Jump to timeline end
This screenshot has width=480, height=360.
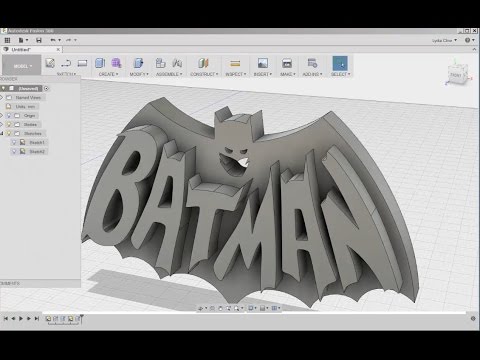coord(37,319)
